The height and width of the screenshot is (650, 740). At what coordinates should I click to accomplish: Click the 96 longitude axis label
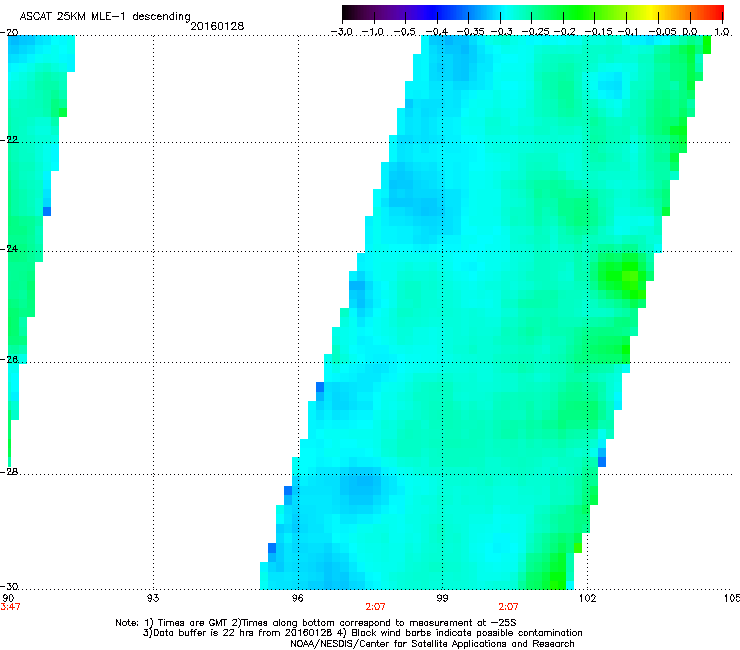[x=297, y=598]
